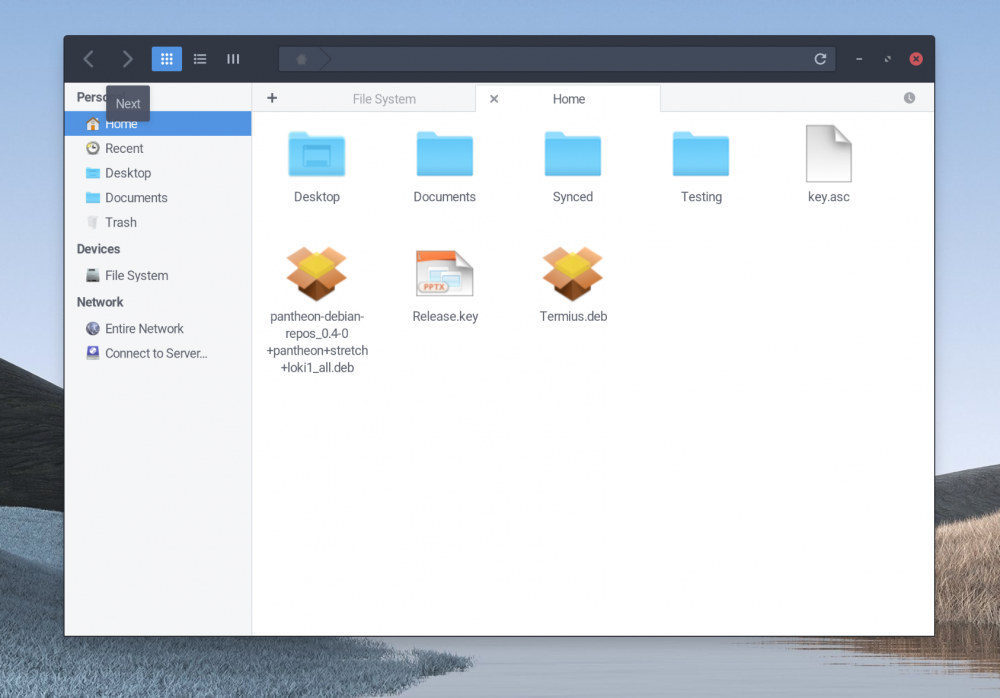Screen dimensions: 1000x698
Task: Open Recent in the sidebar
Action: pos(124,148)
